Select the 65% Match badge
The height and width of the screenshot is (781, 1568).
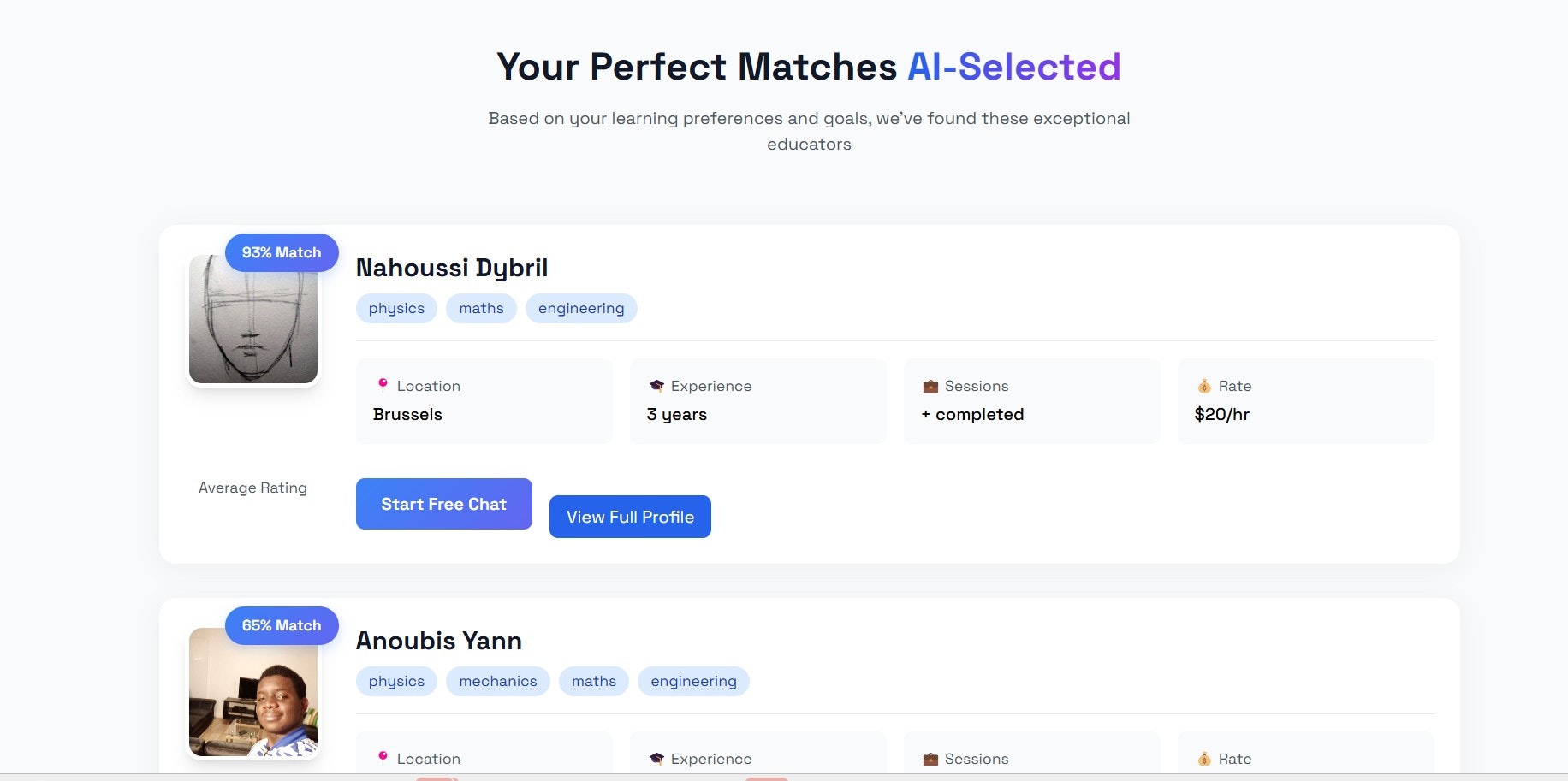coord(282,625)
